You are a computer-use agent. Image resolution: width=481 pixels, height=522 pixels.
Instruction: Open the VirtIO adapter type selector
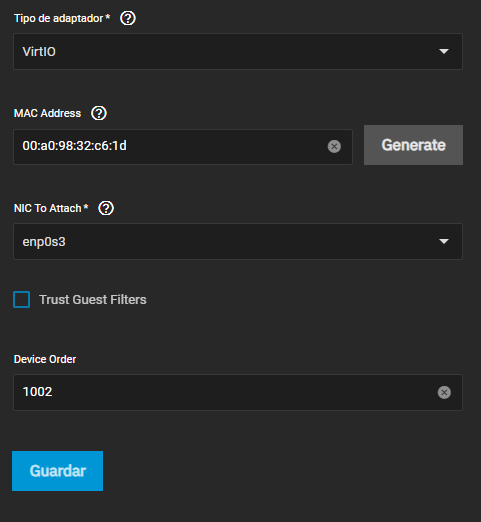coord(238,51)
